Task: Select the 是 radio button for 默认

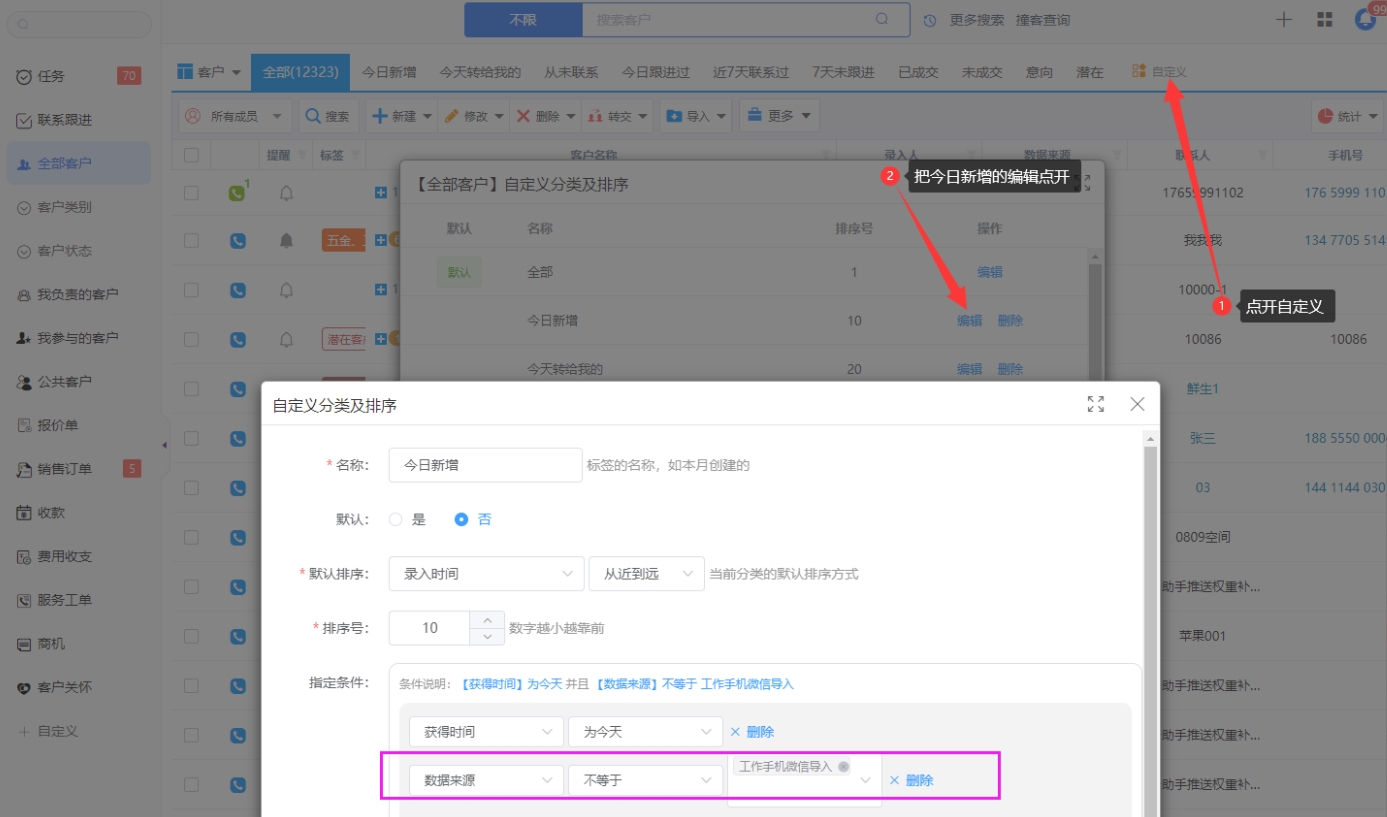Action: (396, 520)
